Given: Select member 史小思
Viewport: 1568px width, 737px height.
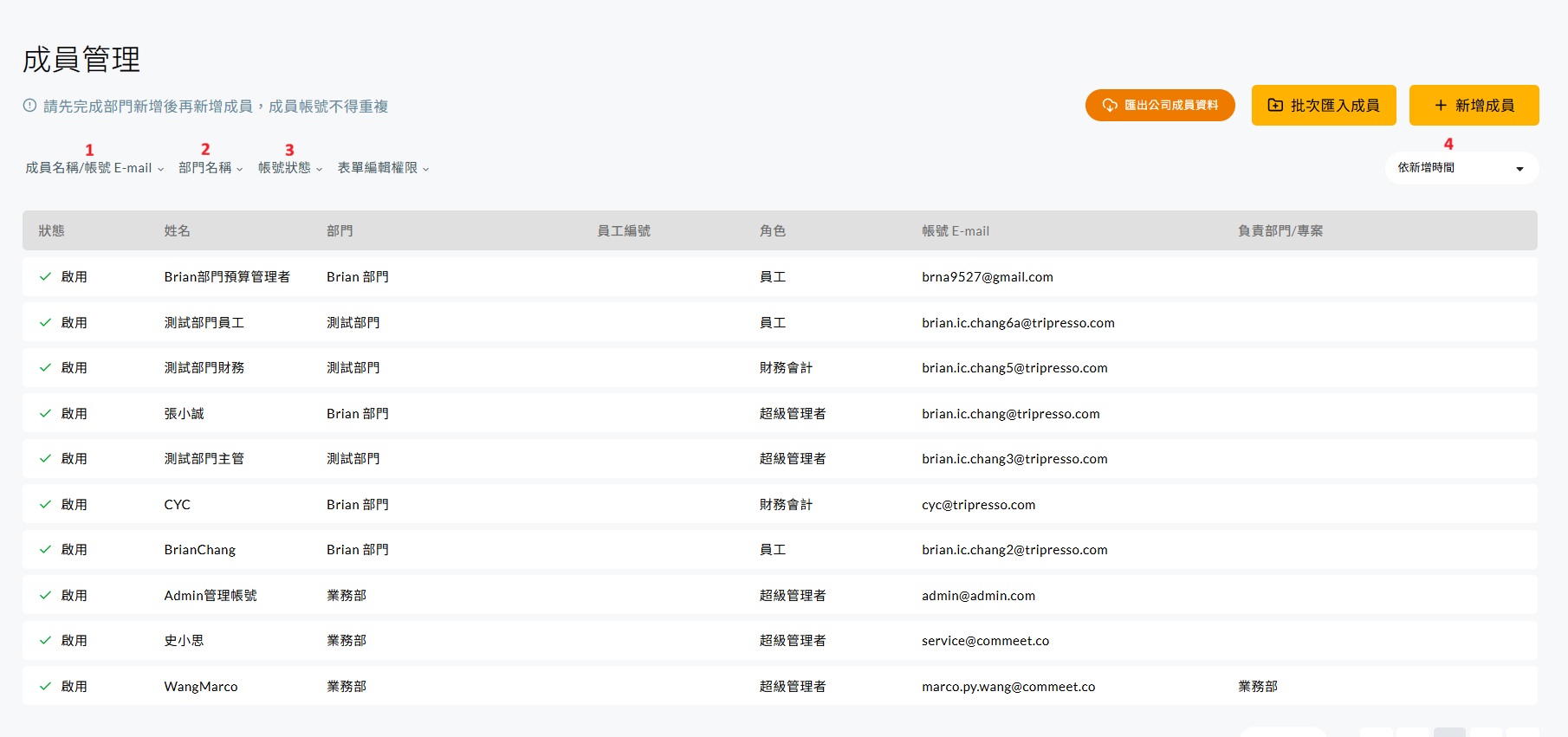Looking at the screenshot, I should (x=185, y=641).
